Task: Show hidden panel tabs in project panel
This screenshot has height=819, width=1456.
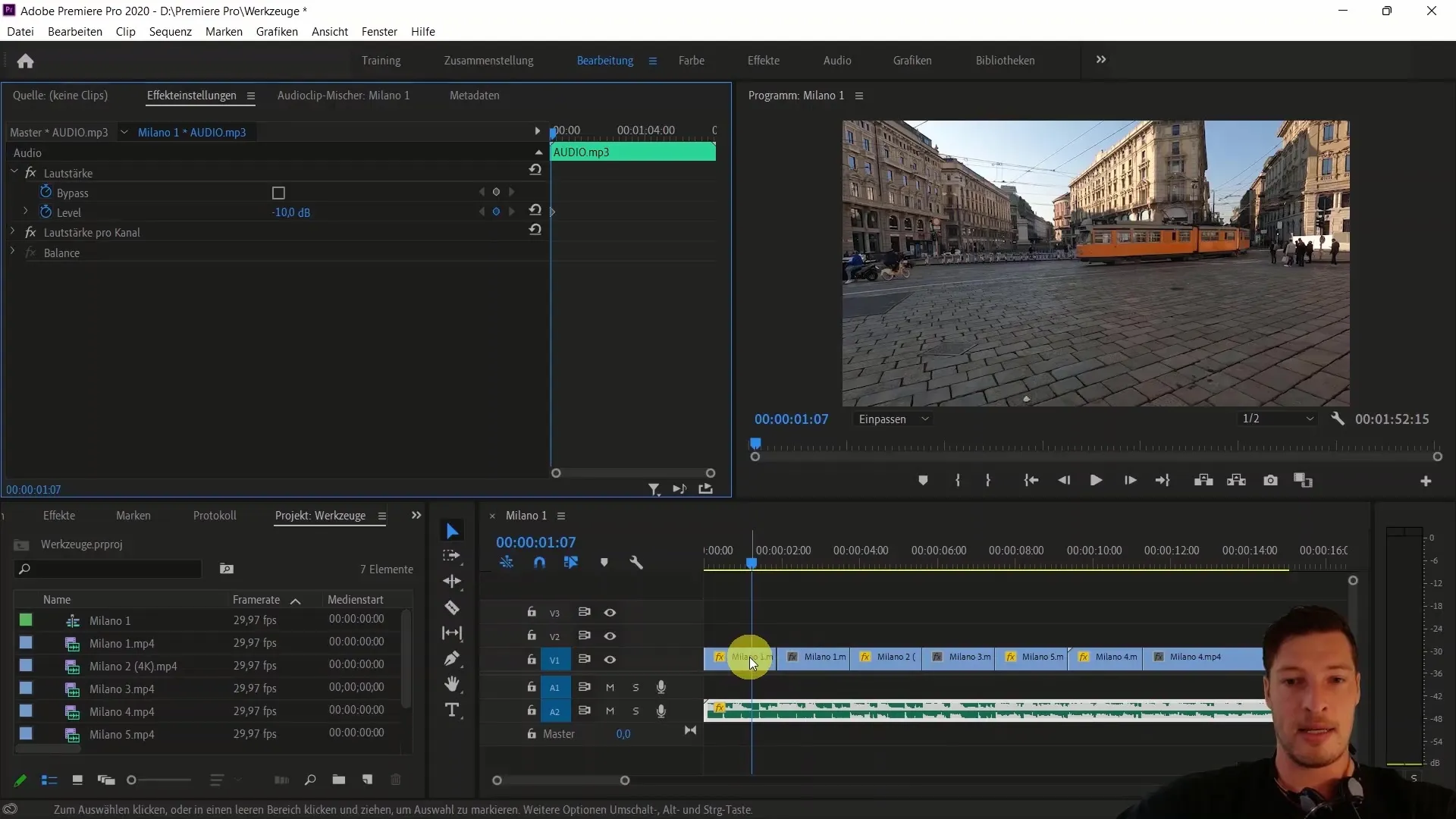Action: pyautogui.click(x=416, y=516)
